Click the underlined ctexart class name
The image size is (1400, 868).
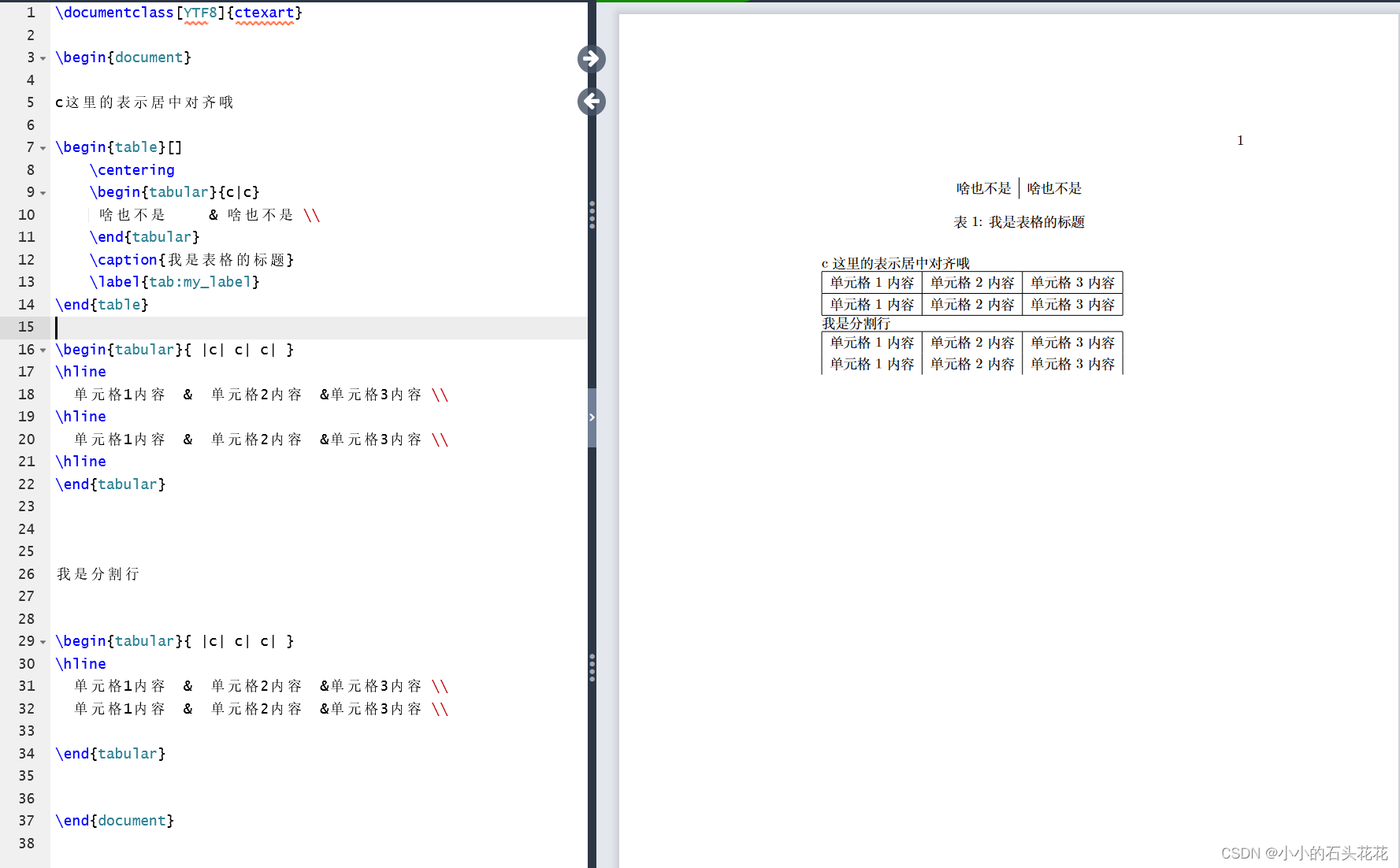264,13
